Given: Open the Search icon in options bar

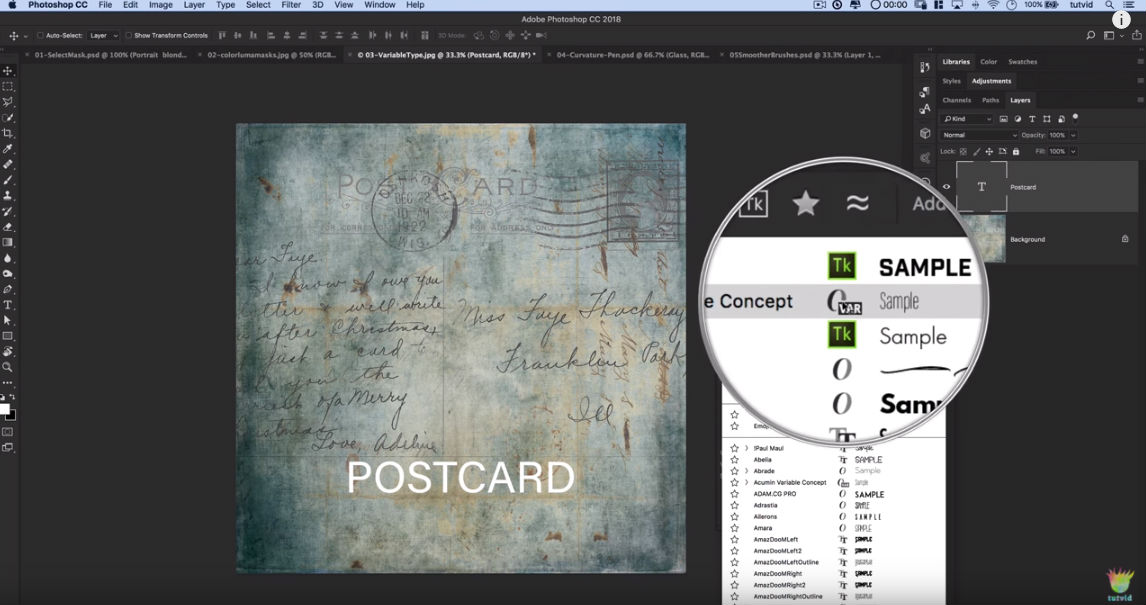Looking at the screenshot, I should click(x=1090, y=35).
